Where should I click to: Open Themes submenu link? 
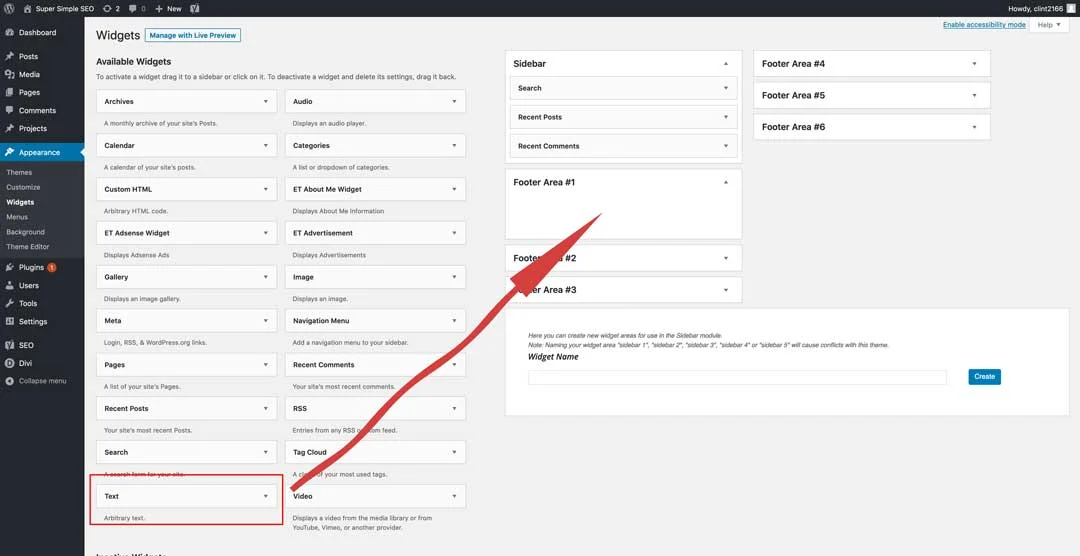19,172
